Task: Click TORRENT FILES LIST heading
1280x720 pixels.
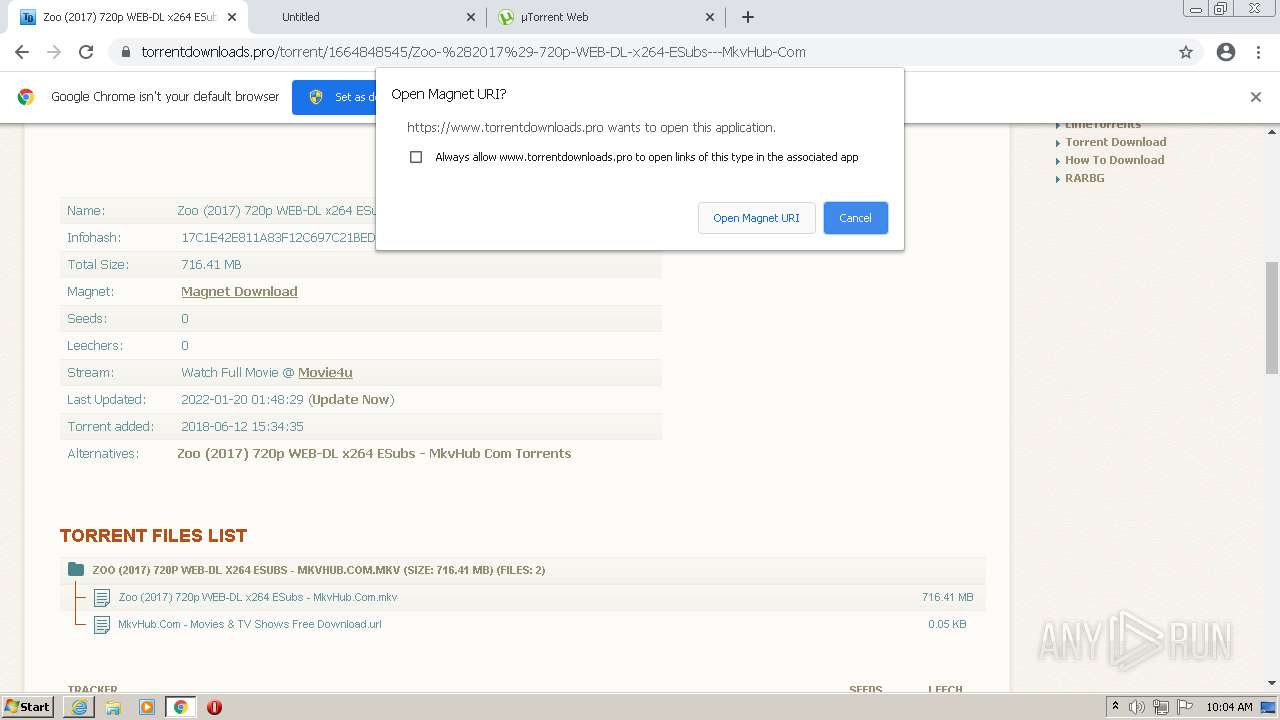Action: 153,536
